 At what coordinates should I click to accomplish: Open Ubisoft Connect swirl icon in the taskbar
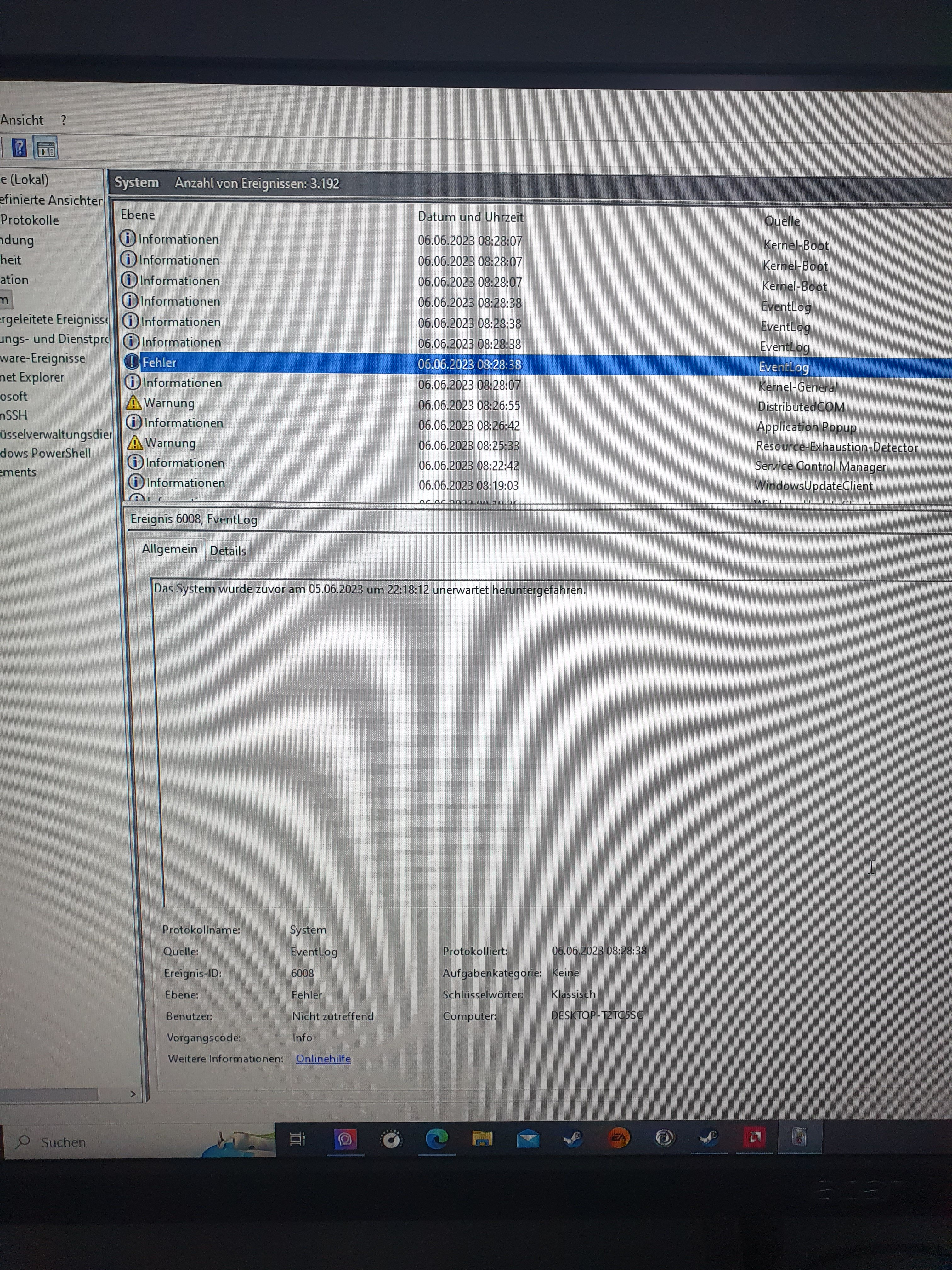click(664, 1138)
